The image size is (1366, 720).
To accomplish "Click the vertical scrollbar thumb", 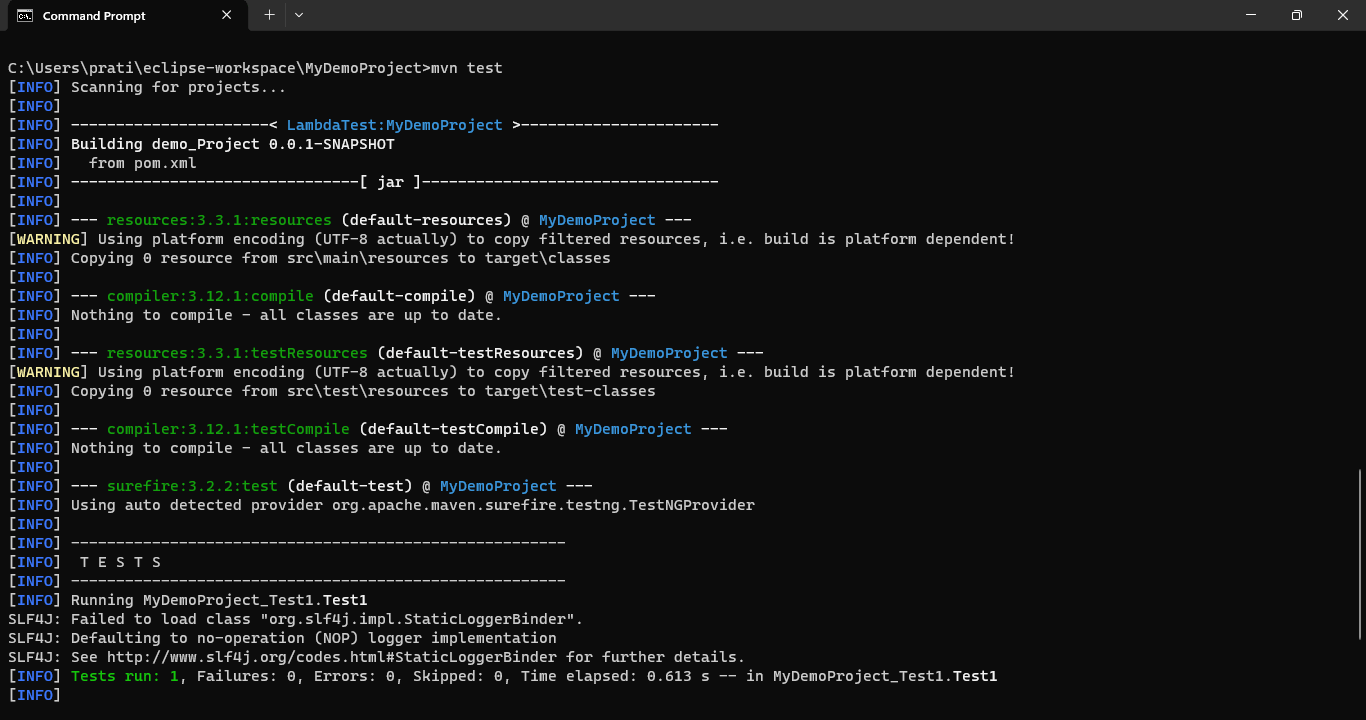I will click(x=1359, y=553).
